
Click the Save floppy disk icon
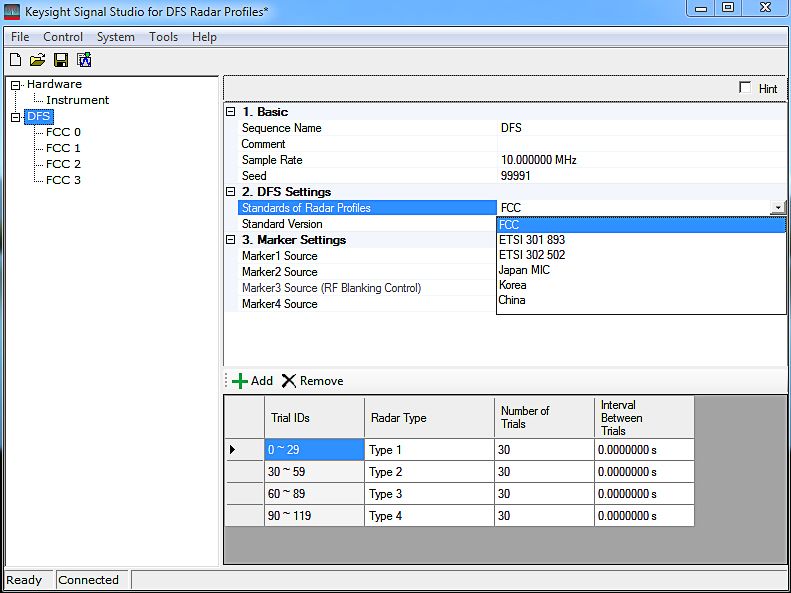pos(61,60)
